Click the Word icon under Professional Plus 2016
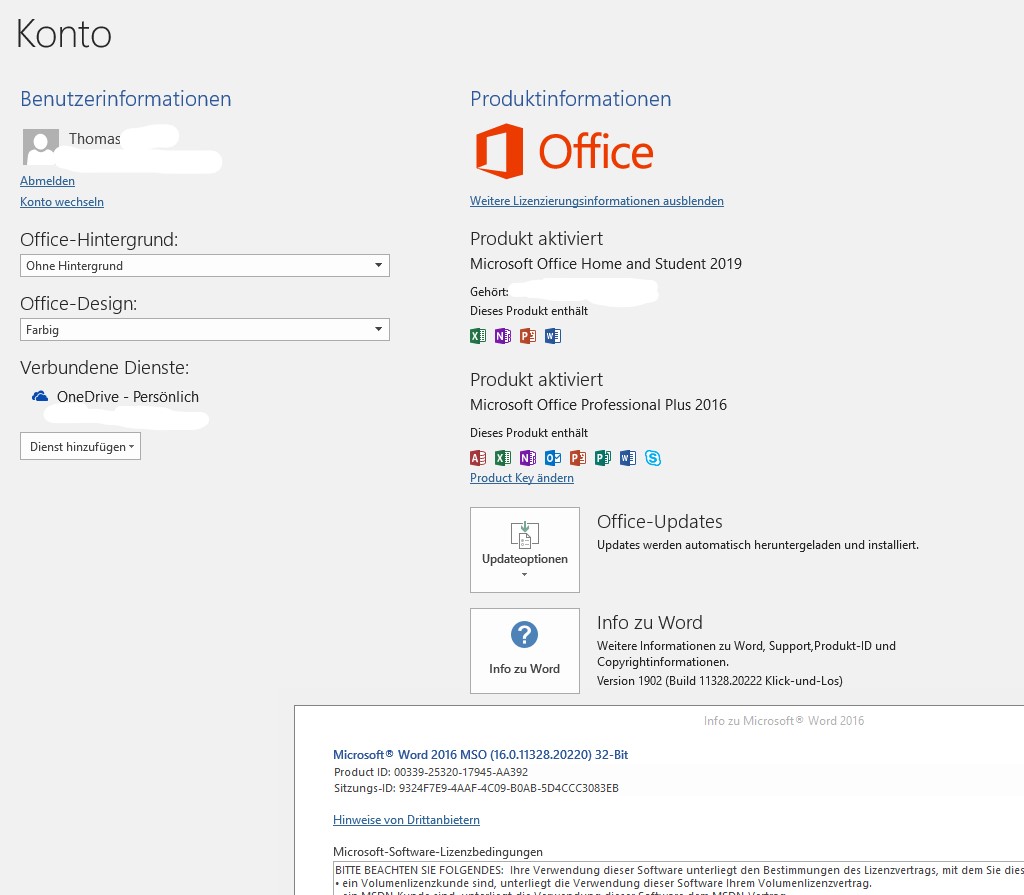This screenshot has height=895, width=1024. 628,458
